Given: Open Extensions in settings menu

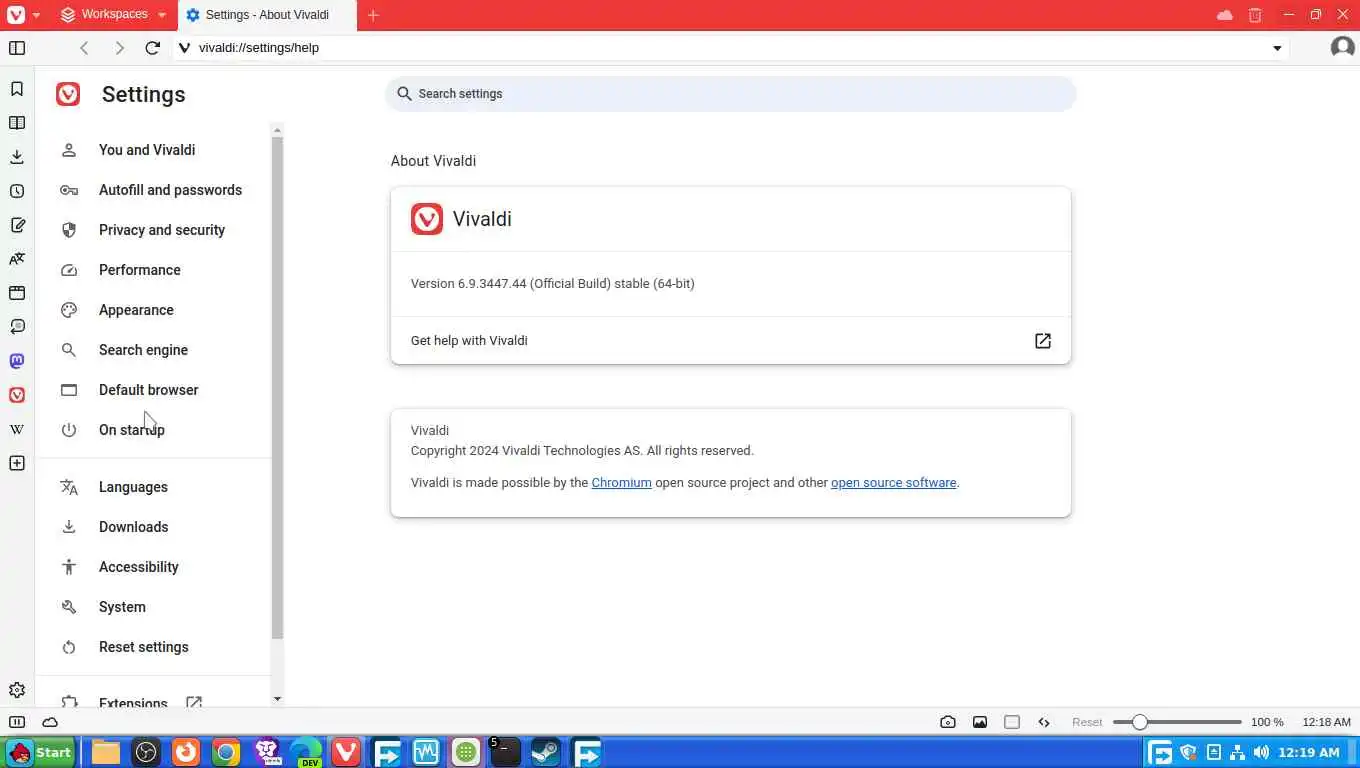Looking at the screenshot, I should [x=133, y=702].
